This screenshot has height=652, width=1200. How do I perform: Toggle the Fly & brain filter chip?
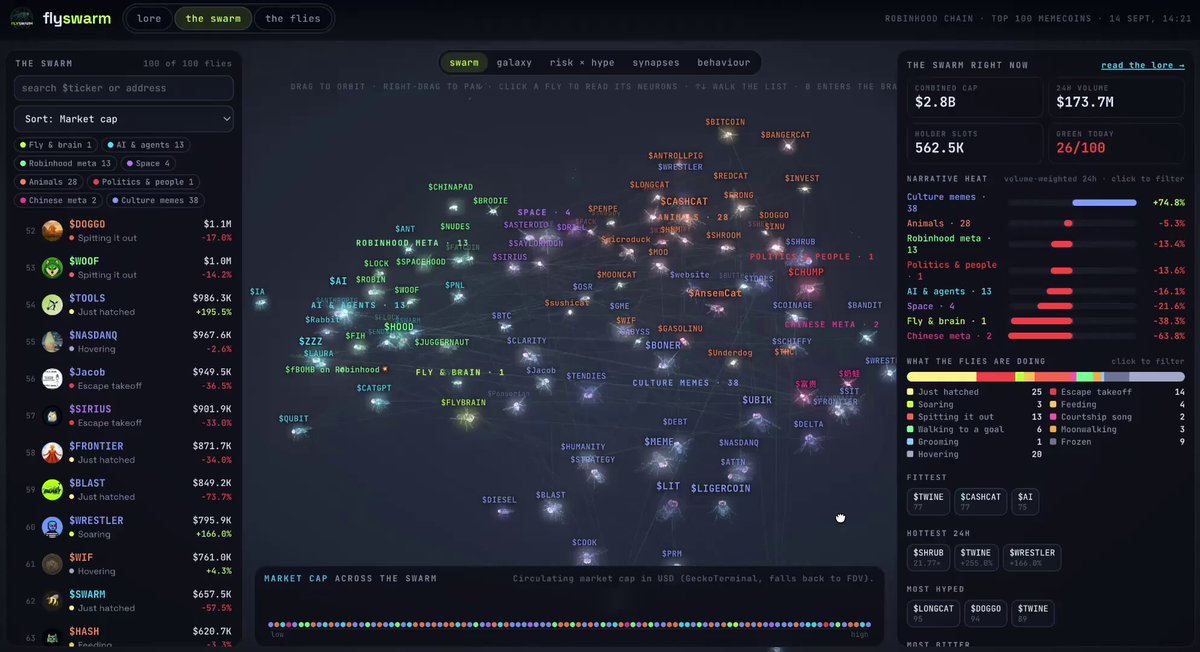[x=56, y=145]
